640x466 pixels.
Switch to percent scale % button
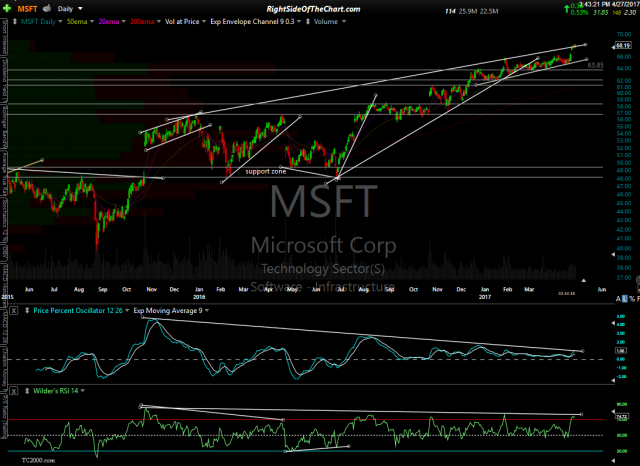[x=632, y=299]
